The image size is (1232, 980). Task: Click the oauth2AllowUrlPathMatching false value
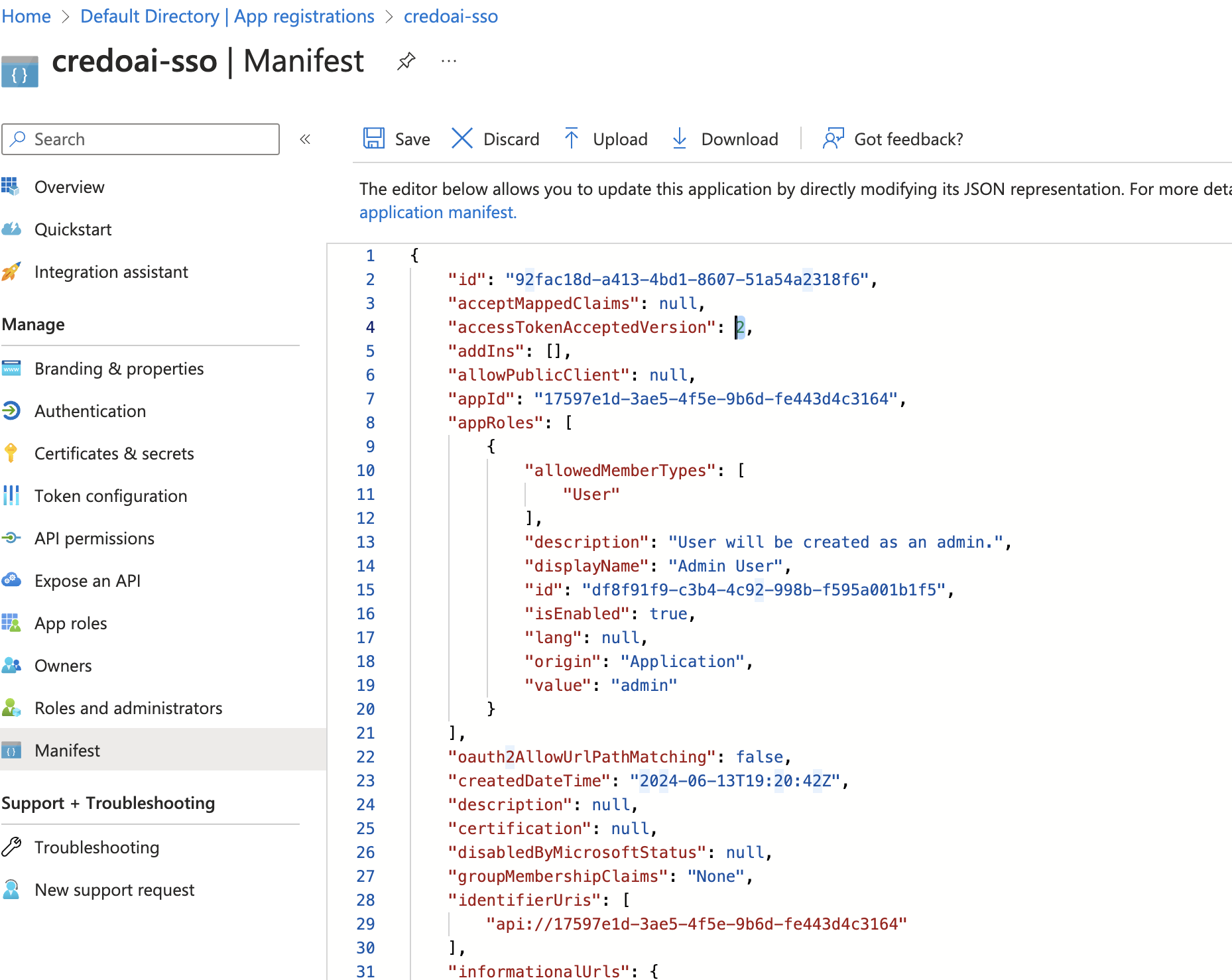coord(759,757)
